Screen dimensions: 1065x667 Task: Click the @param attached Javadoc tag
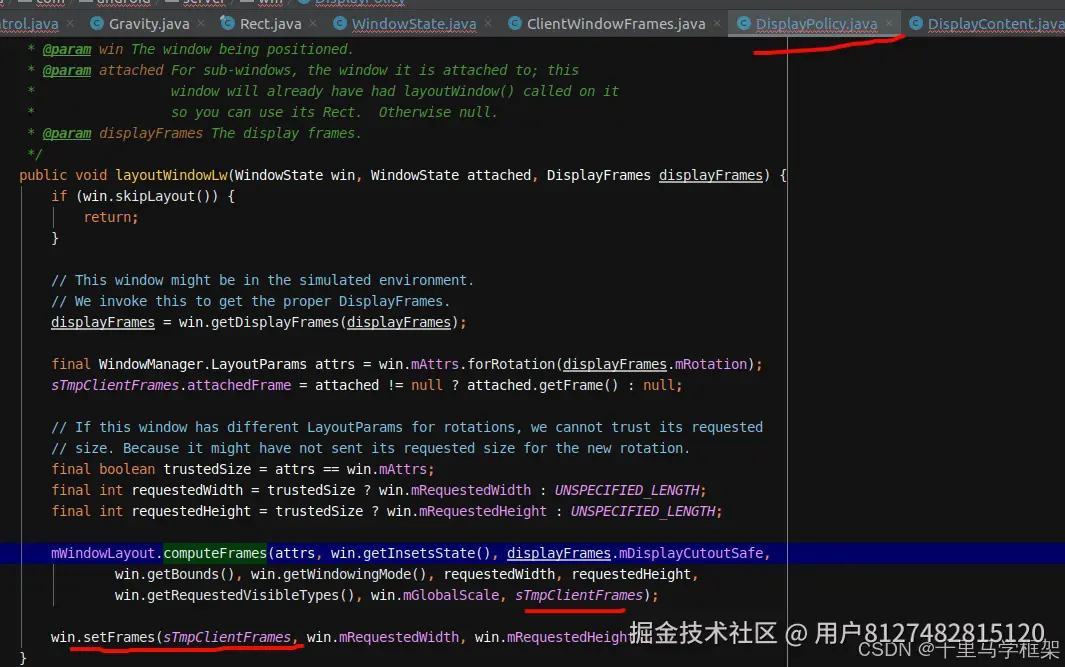coord(103,71)
